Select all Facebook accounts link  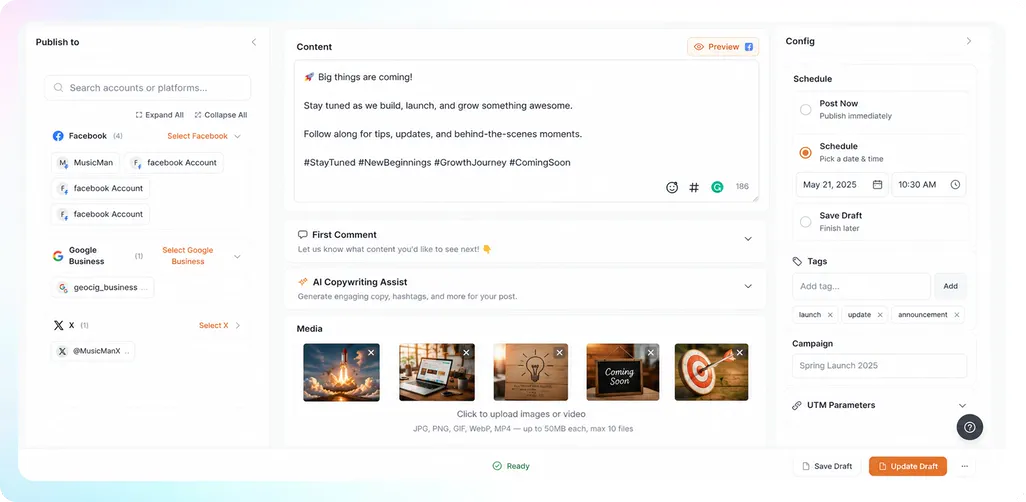click(x=198, y=136)
